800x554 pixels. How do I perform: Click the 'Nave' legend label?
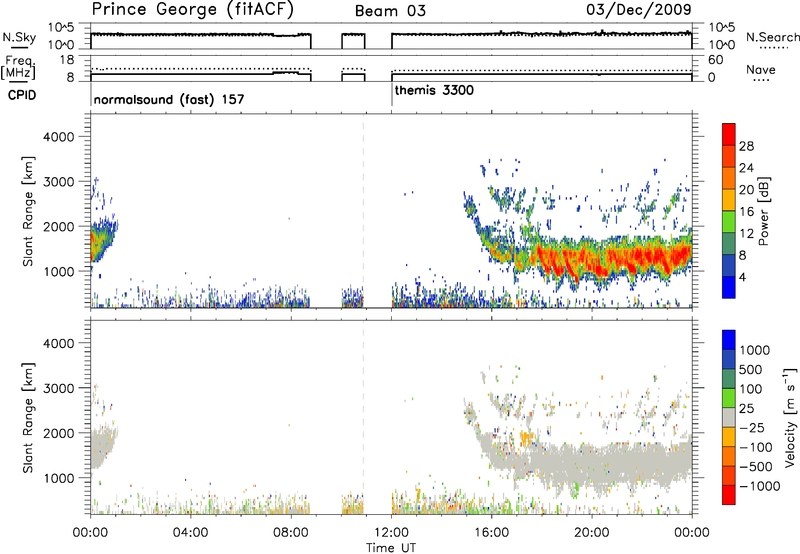(x=761, y=70)
